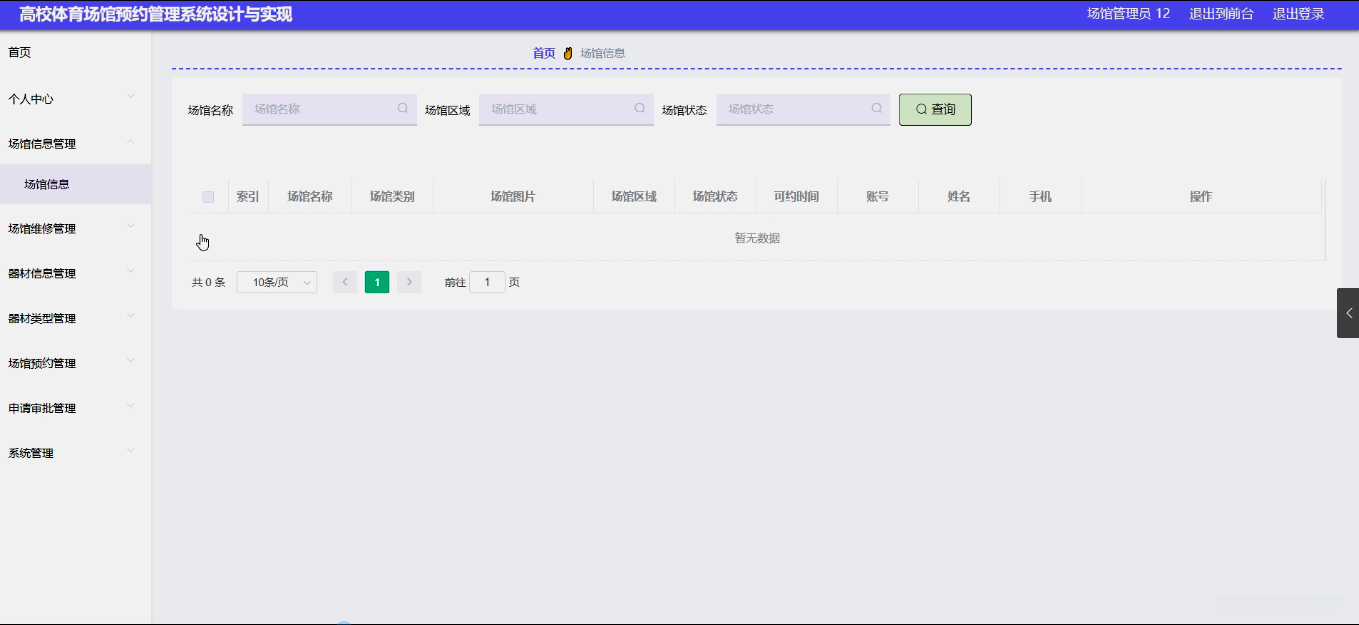Viewport: 1359px width, 625px height.
Task: Click search icon in 场馆状态 field
Action: 877,108
